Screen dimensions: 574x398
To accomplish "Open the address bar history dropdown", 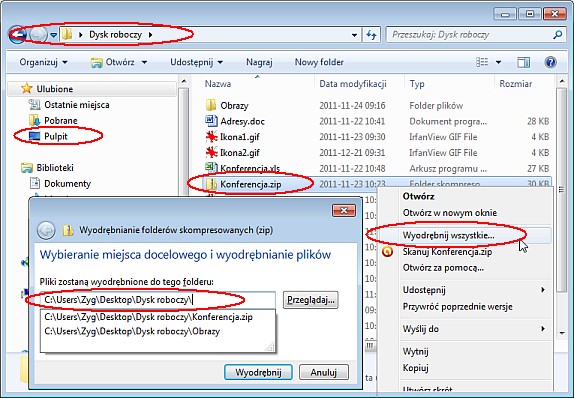I will [x=354, y=35].
